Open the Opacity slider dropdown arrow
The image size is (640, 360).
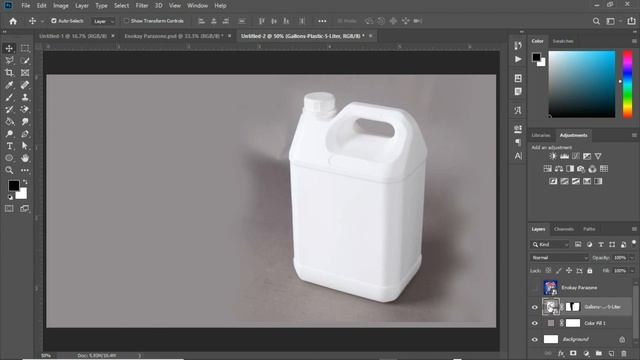point(632,258)
